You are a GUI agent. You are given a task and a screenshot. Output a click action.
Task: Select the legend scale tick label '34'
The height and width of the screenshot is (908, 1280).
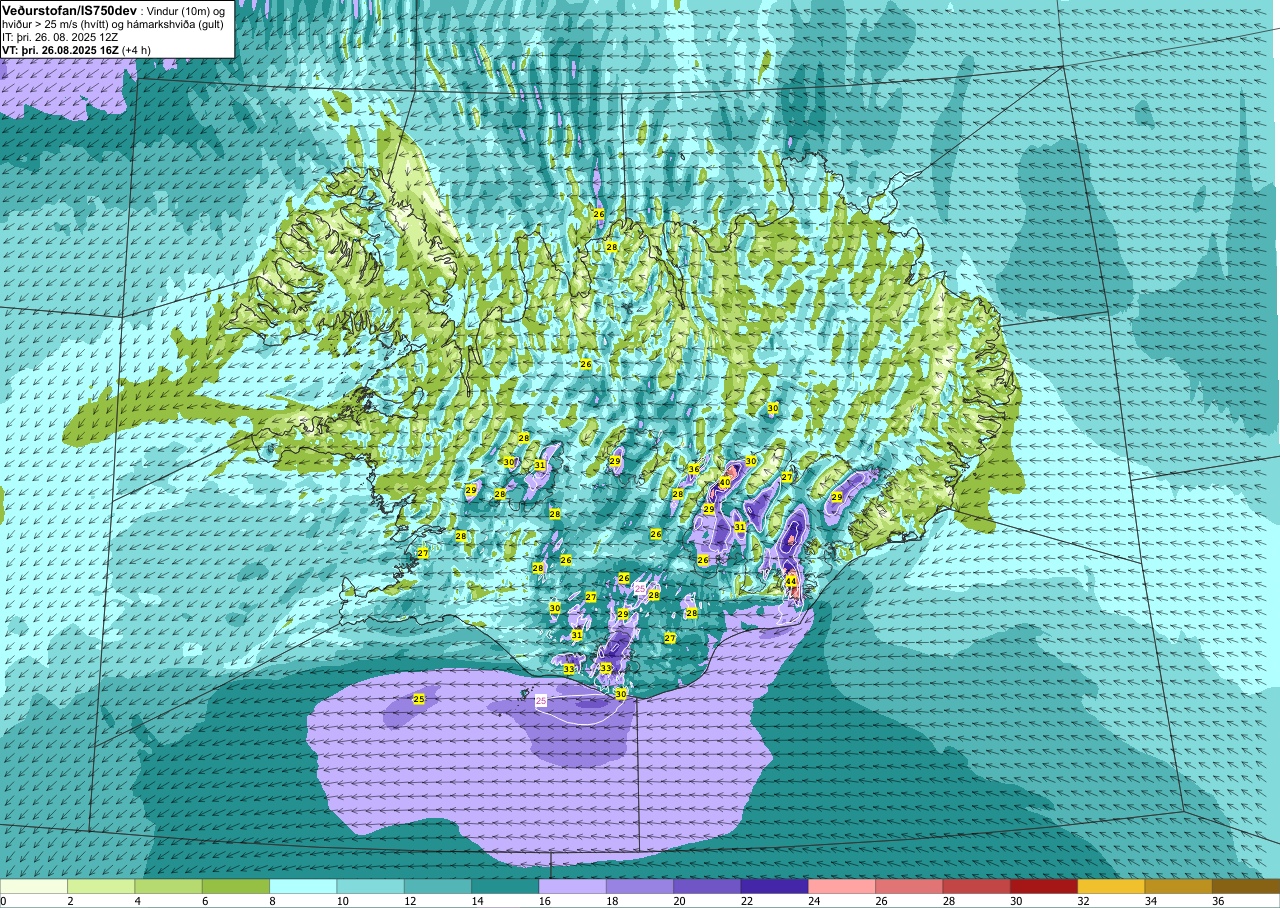[1151, 901]
